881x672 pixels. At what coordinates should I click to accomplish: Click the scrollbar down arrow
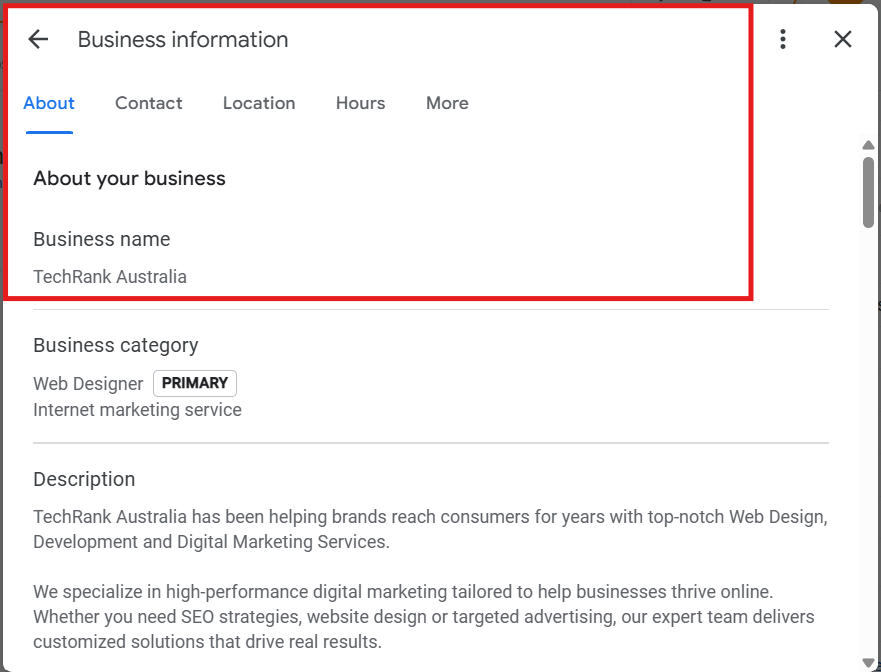868,662
